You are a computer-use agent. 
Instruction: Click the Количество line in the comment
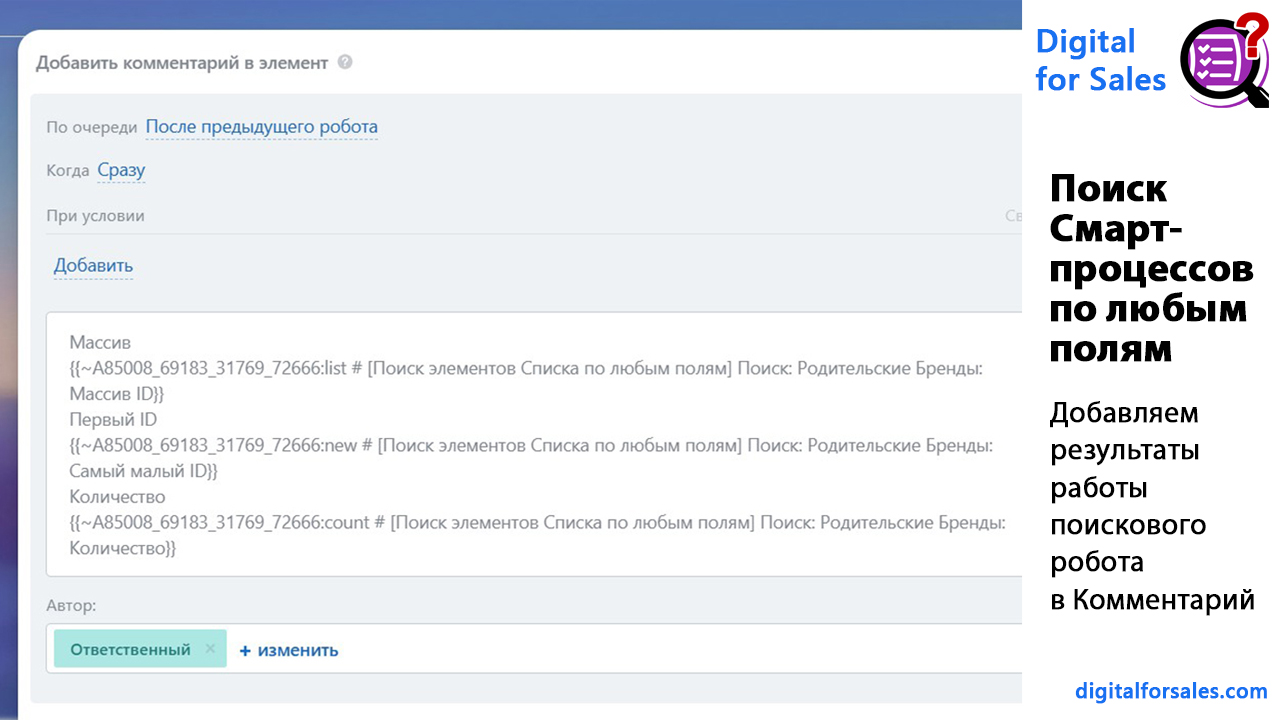[x=118, y=496]
